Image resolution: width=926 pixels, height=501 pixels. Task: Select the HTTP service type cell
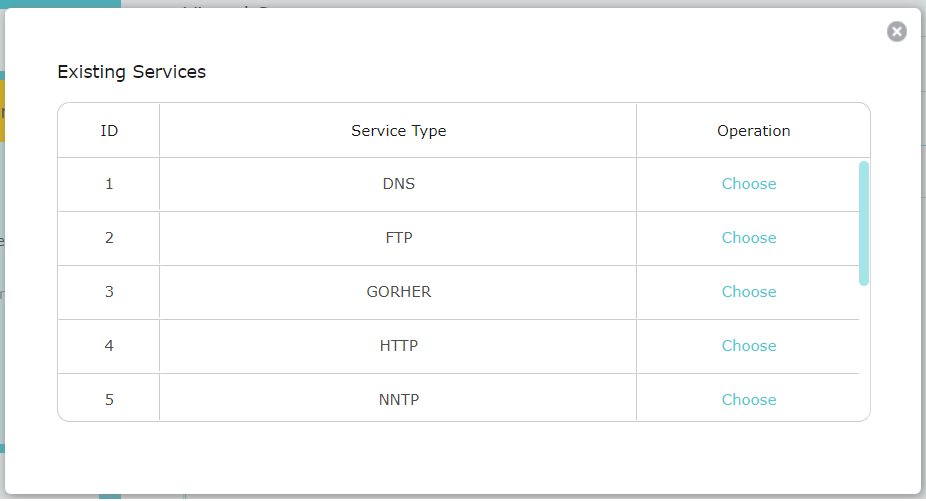tap(398, 346)
